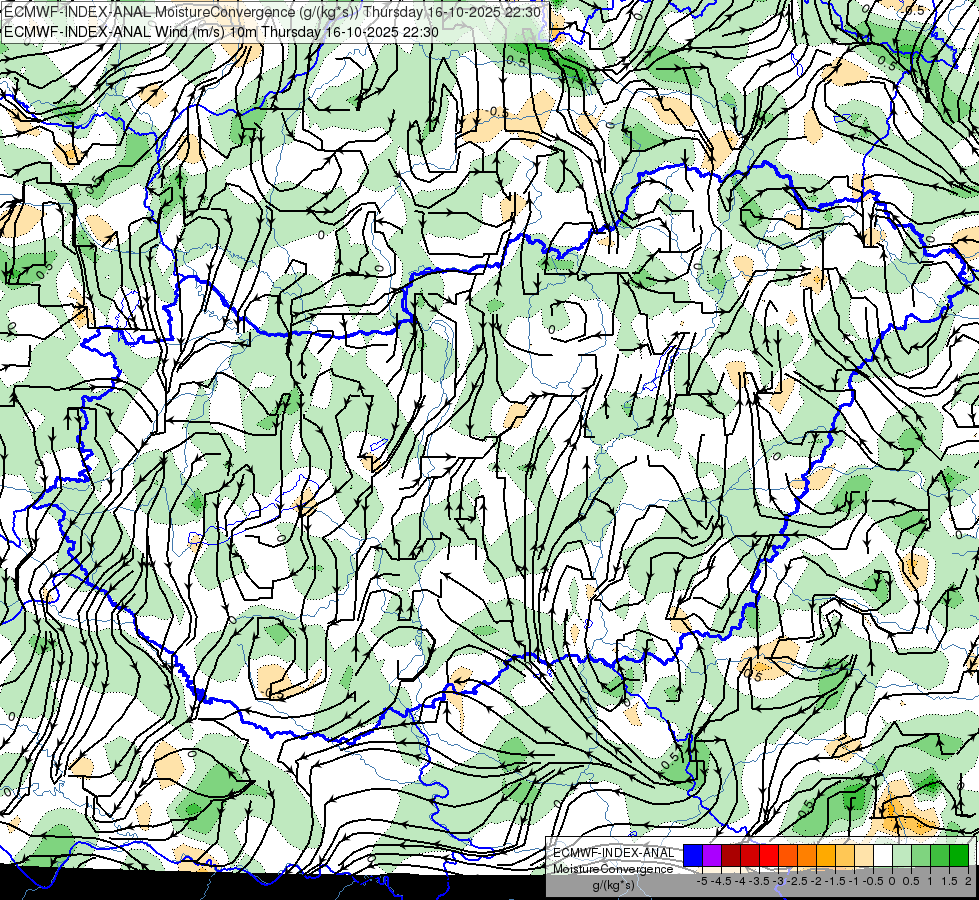This screenshot has height=900, width=979.
Task: Click the legend tick label -1
Action: click(x=854, y=881)
